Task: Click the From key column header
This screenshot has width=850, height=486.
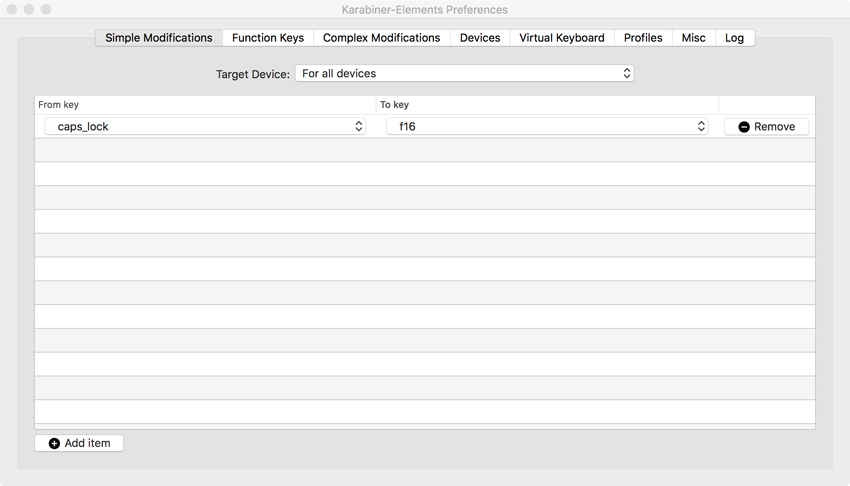Action: click(205, 105)
